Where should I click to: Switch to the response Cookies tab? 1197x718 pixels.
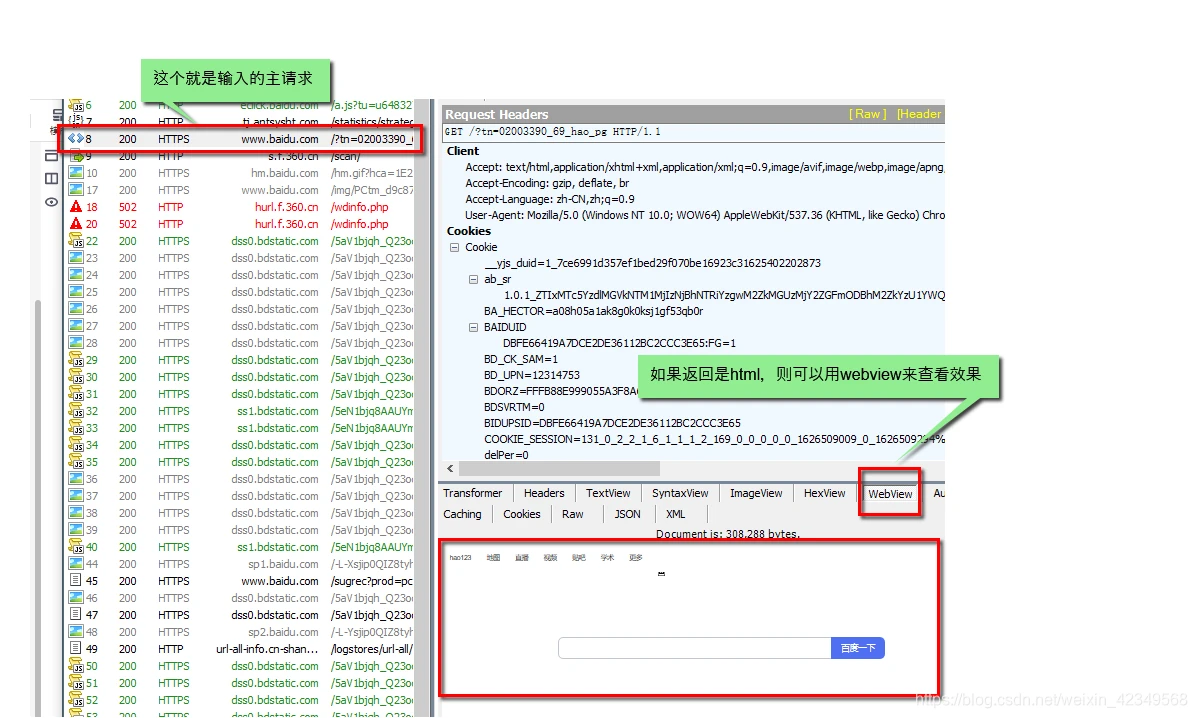click(x=522, y=514)
